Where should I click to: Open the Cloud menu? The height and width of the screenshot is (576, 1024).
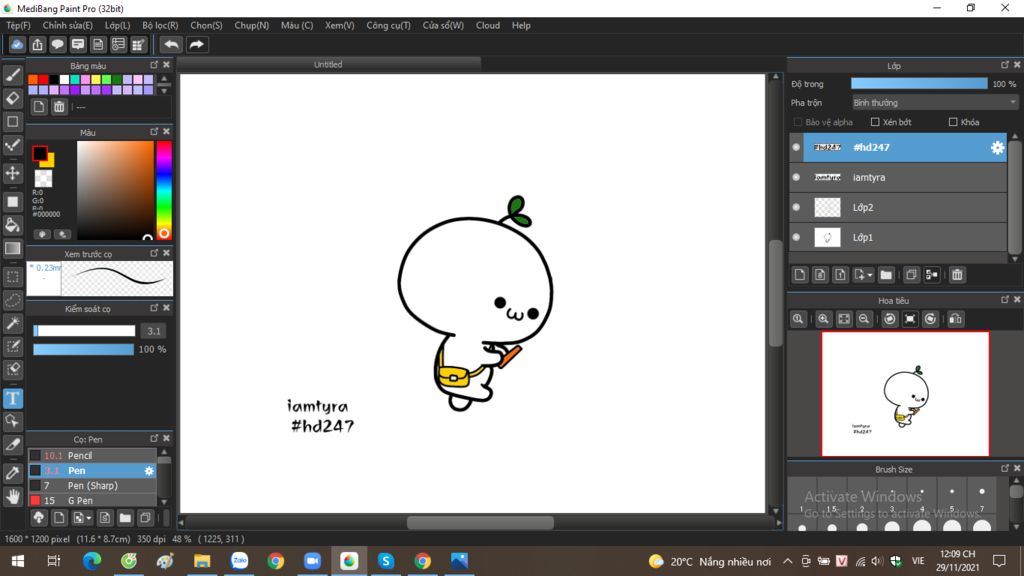488,25
